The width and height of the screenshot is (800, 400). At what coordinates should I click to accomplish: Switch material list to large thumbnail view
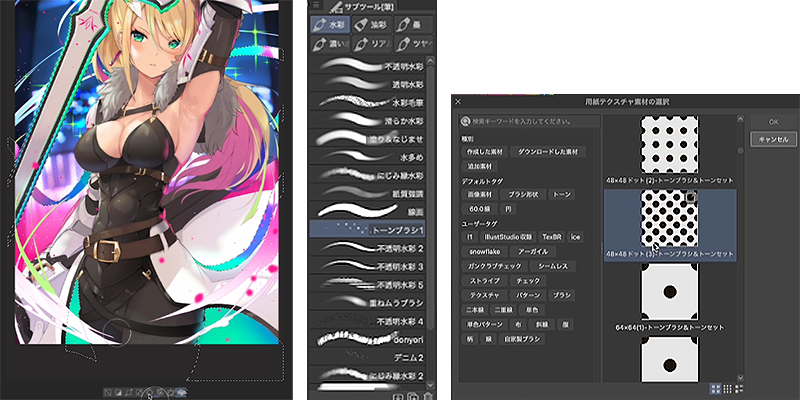pyautogui.click(x=716, y=389)
